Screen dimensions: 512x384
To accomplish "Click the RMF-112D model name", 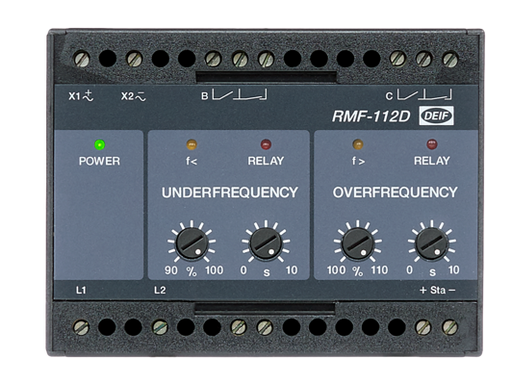I will coord(371,116).
